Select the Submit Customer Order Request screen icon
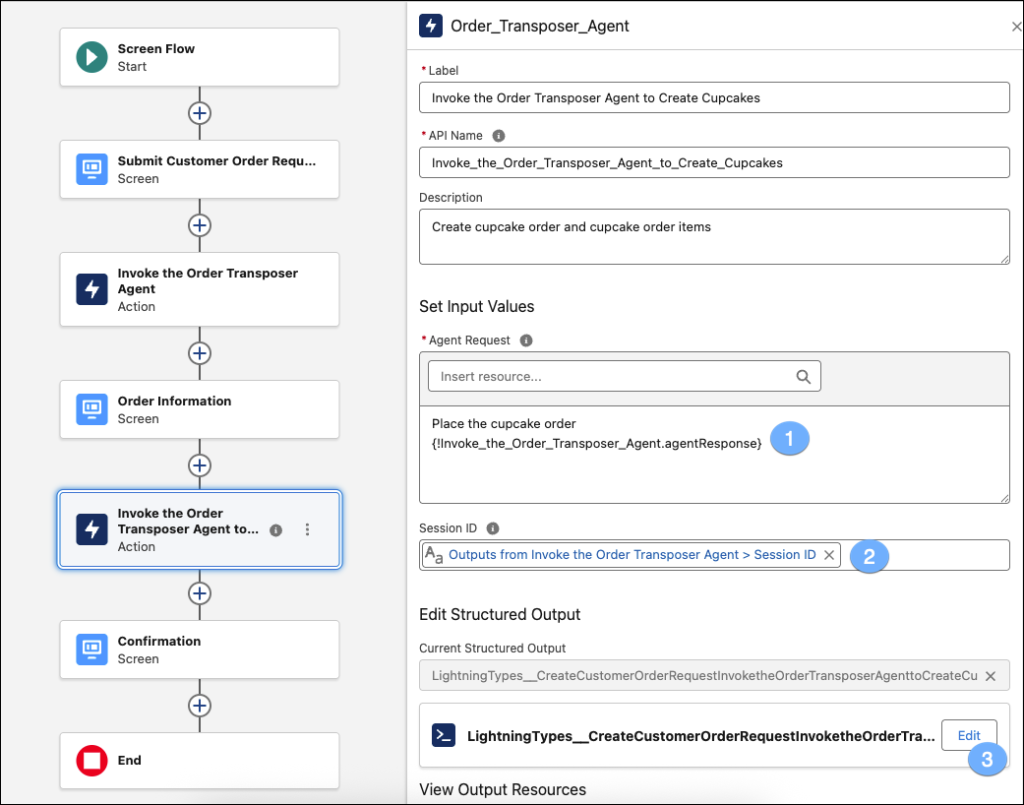Image resolution: width=1024 pixels, height=805 pixels. 92,170
